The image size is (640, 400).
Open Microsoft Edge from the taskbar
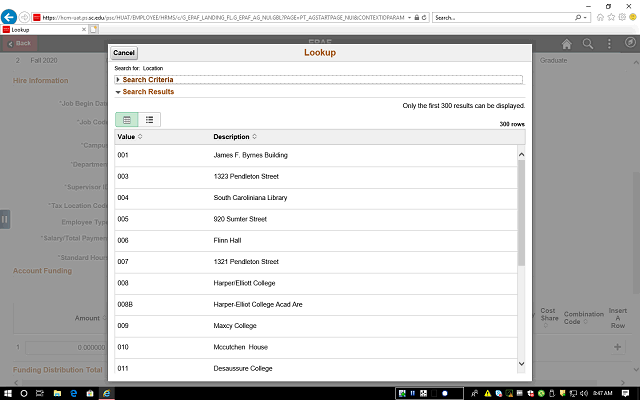pyautogui.click(x=73, y=393)
